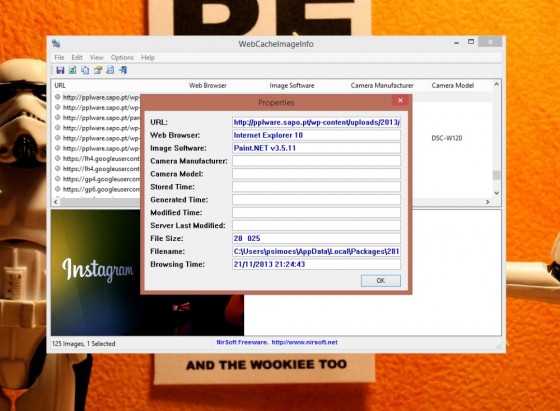
Task: Click the Copy Selected Items toolbar icon
Action: tap(85, 70)
